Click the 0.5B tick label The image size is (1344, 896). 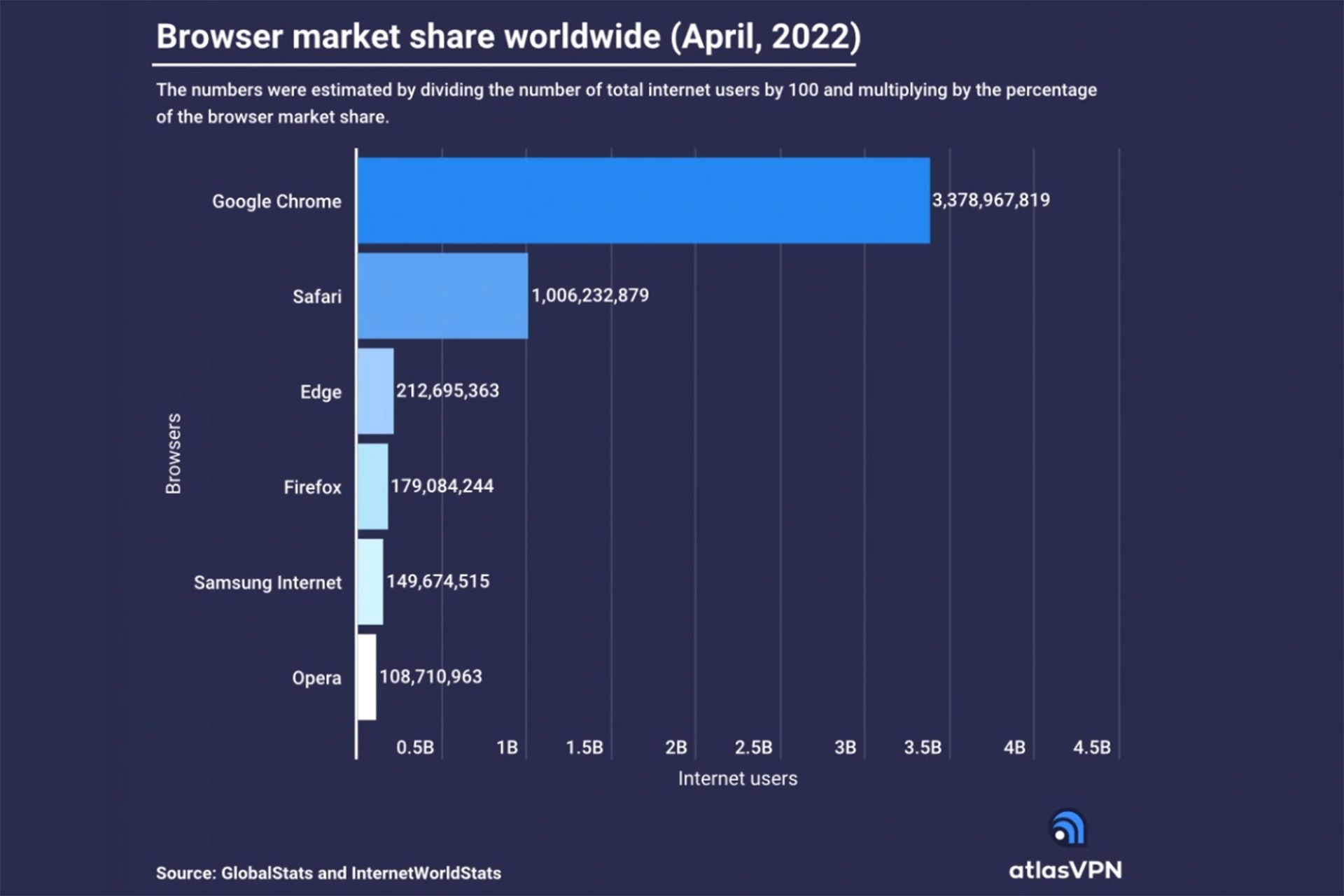(415, 748)
